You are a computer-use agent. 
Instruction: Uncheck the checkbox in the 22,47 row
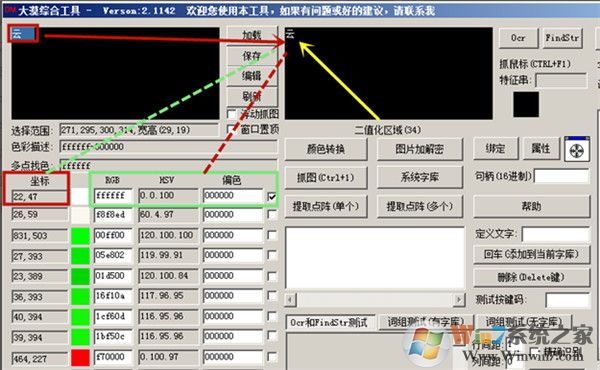coord(272,197)
